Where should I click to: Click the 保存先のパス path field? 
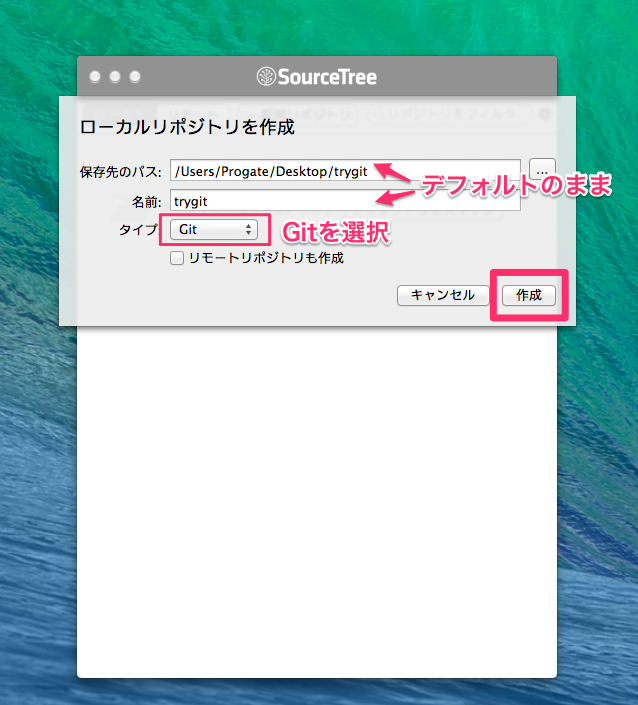tap(345, 170)
